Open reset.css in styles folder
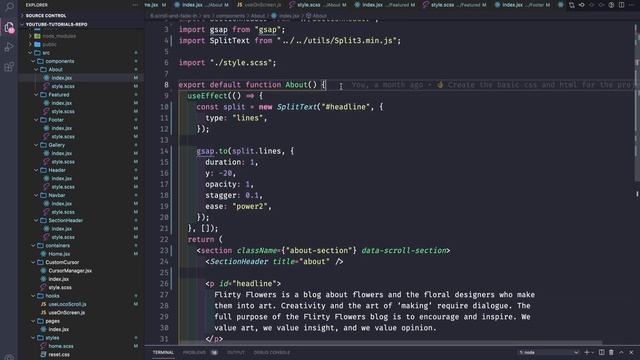The width and height of the screenshot is (640, 360). (59, 354)
